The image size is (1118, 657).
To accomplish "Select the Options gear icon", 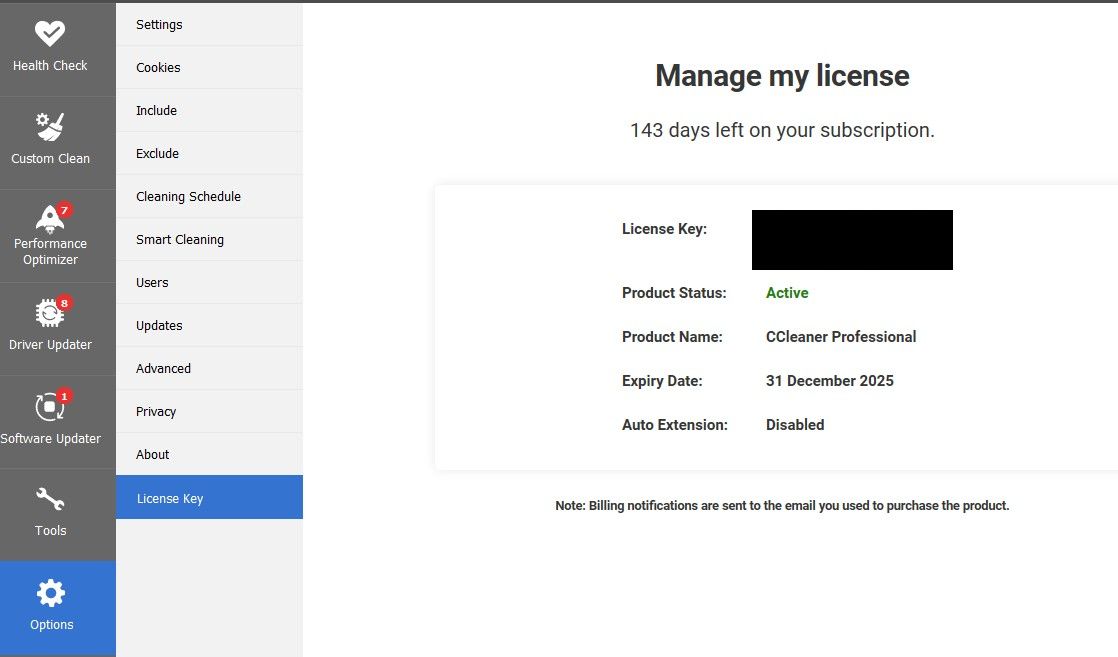I will [x=51, y=593].
